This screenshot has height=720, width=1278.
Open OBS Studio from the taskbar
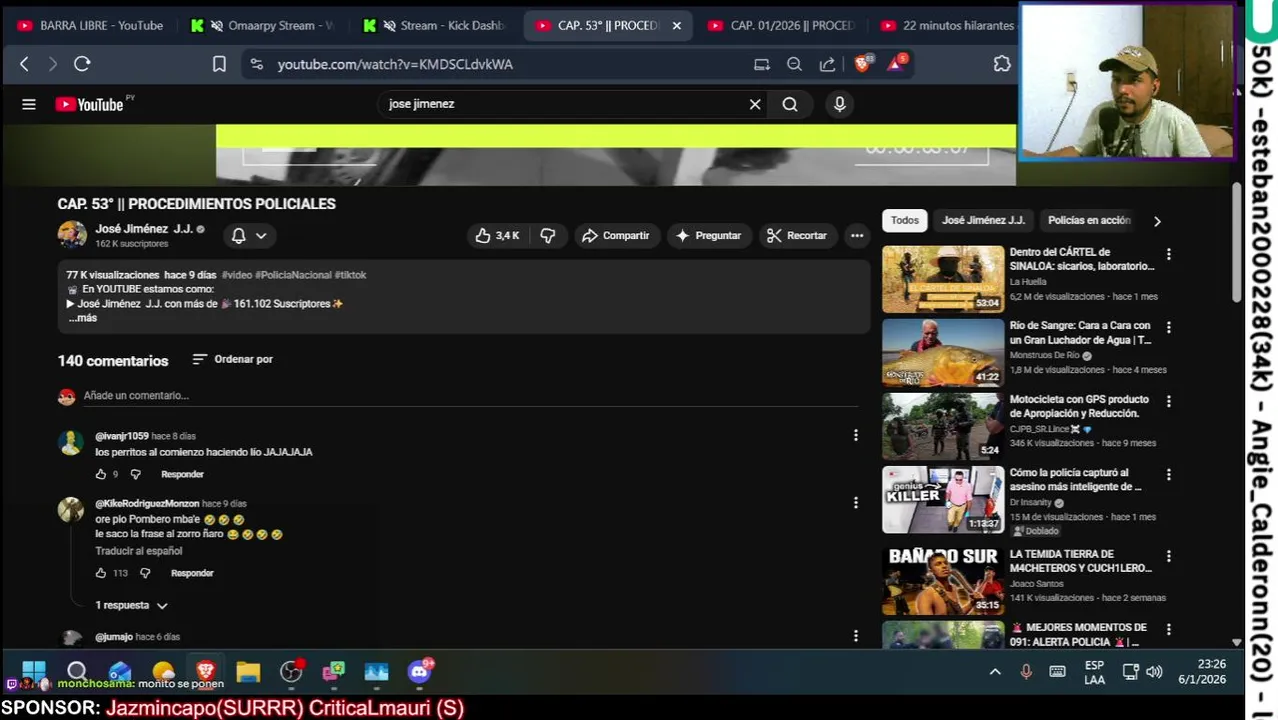pos(291,672)
